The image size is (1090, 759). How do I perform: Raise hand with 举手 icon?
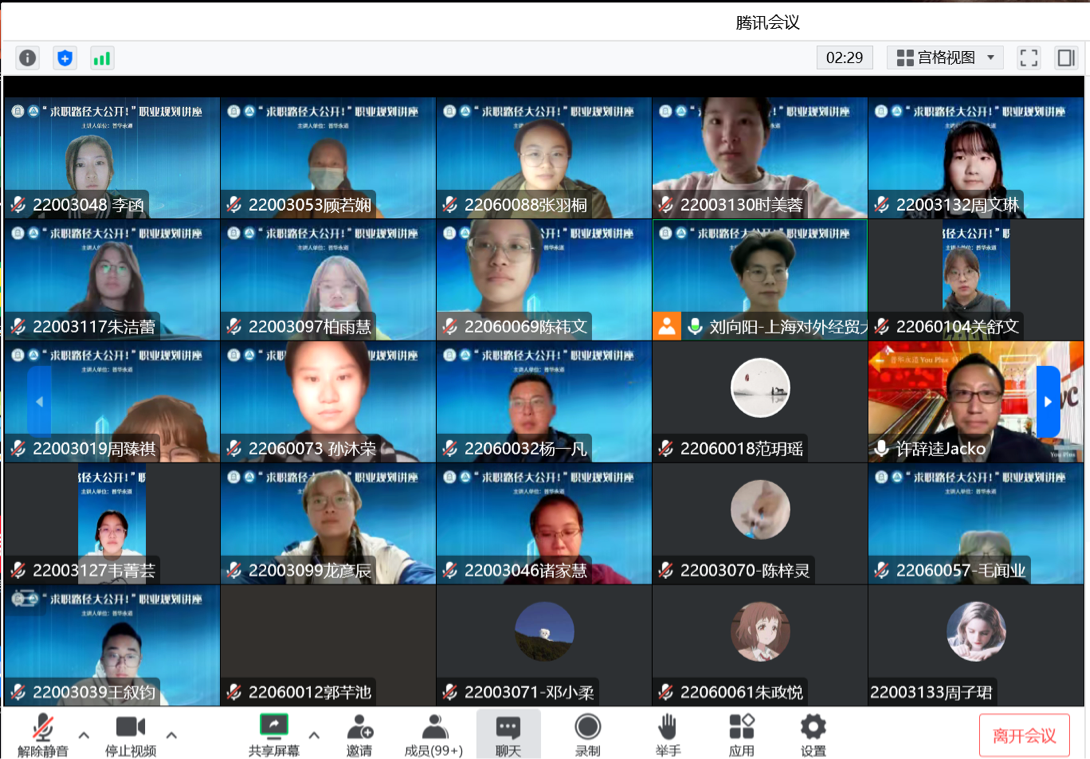coord(667,733)
